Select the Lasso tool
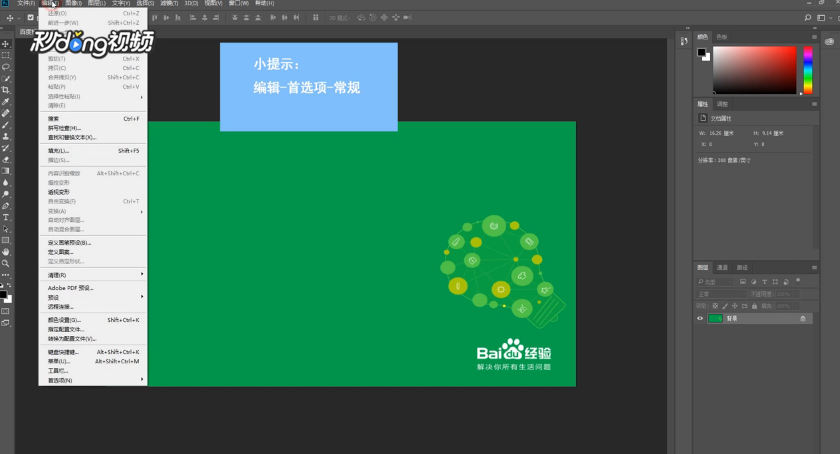The width and height of the screenshot is (840, 454). 6,67
